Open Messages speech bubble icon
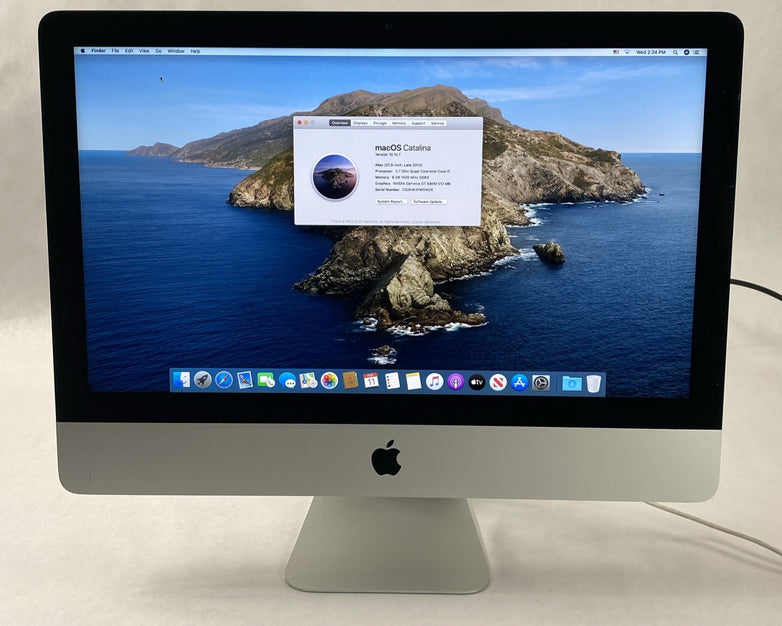Viewport: 782px width, 626px height. [287, 381]
